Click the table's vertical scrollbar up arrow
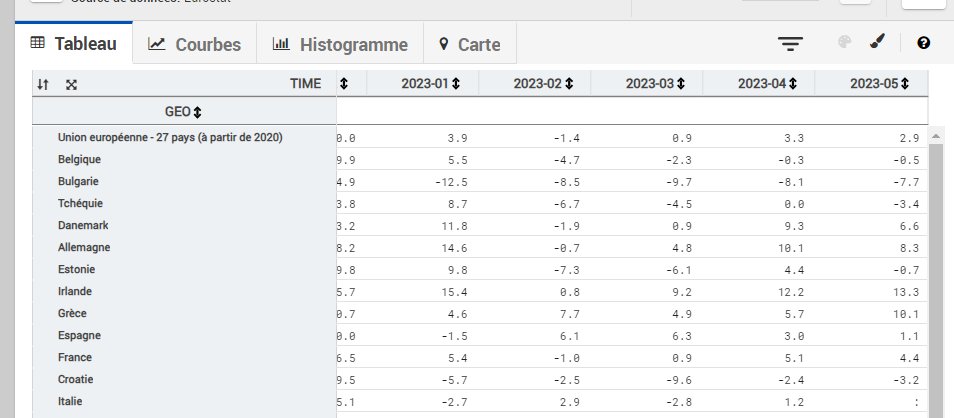Viewport: 954px width, 418px height. tap(936, 135)
